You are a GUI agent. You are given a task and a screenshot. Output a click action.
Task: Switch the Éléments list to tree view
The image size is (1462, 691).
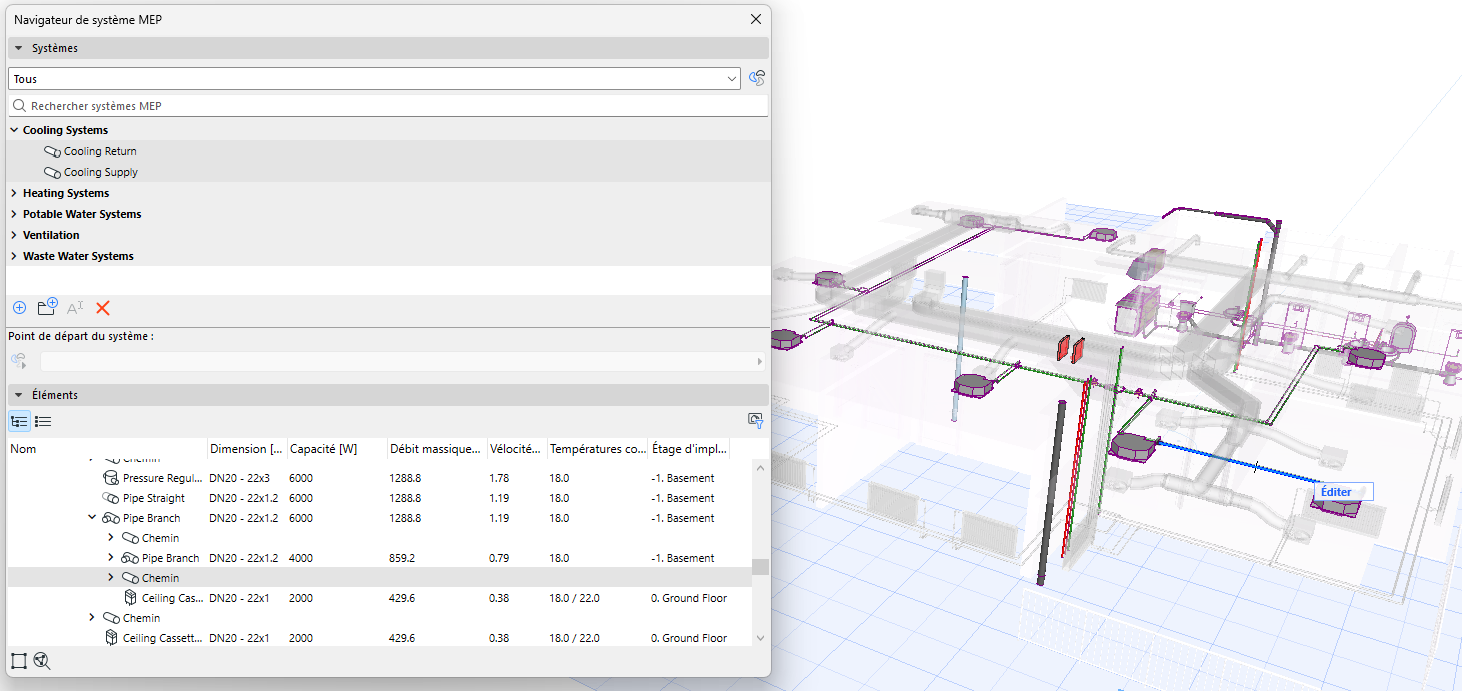(x=19, y=422)
